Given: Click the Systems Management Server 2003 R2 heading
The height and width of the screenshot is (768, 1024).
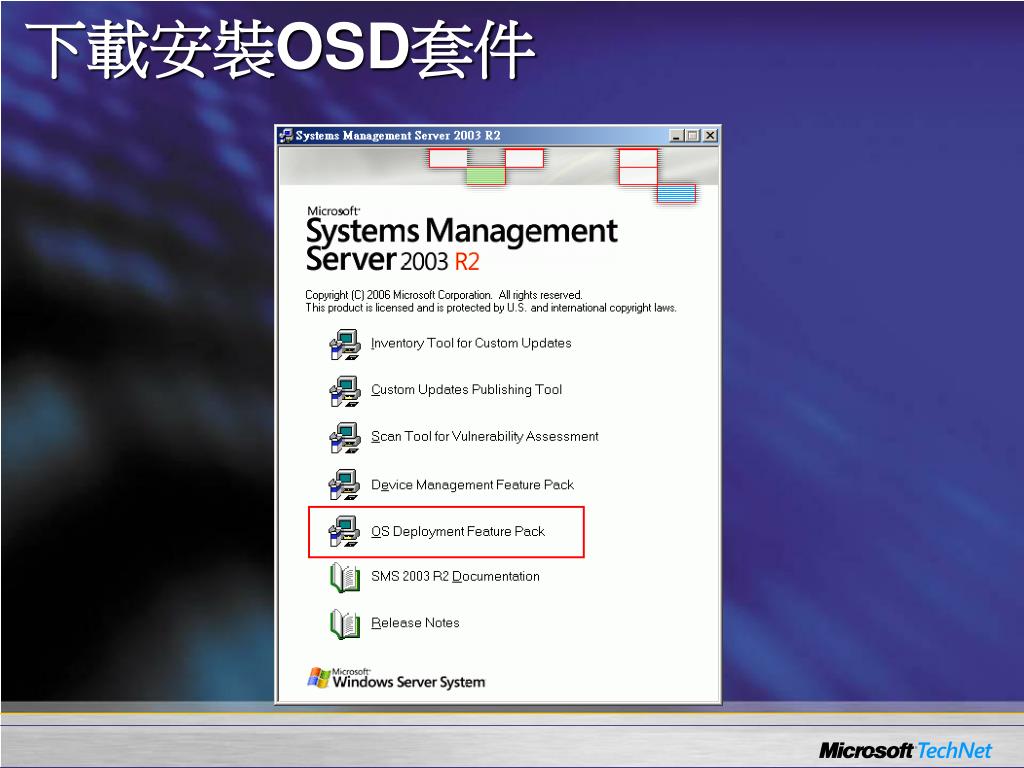Looking at the screenshot, I should pos(461,239).
